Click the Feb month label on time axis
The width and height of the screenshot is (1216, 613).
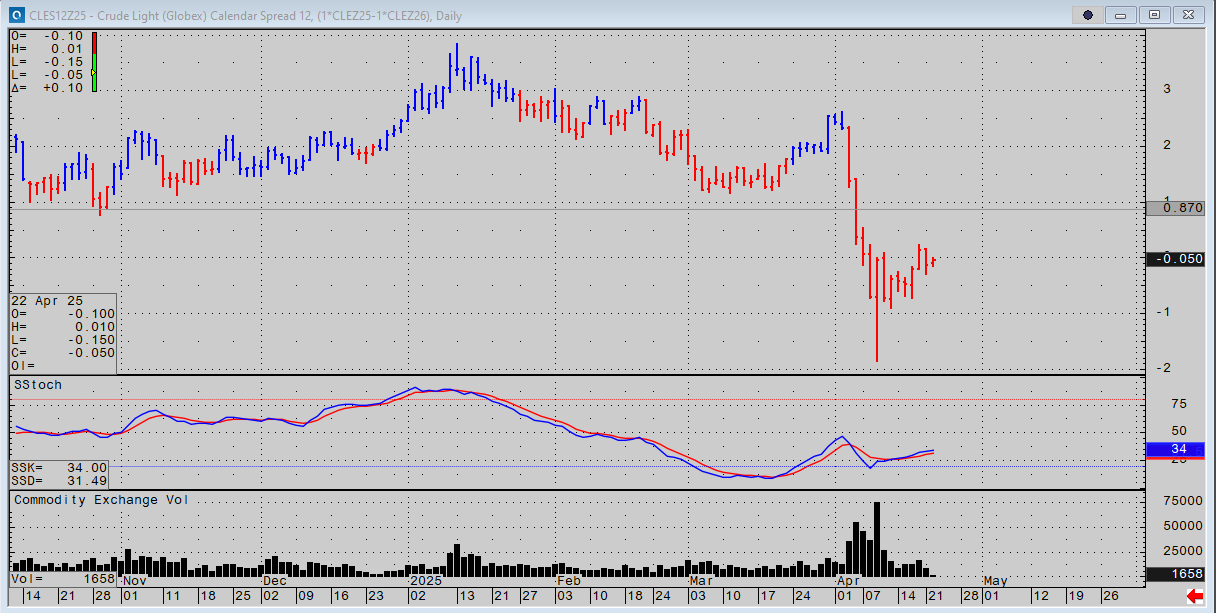[570, 580]
